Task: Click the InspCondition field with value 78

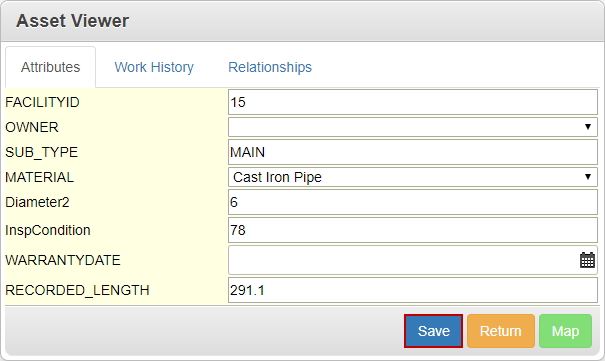Action: tap(413, 230)
